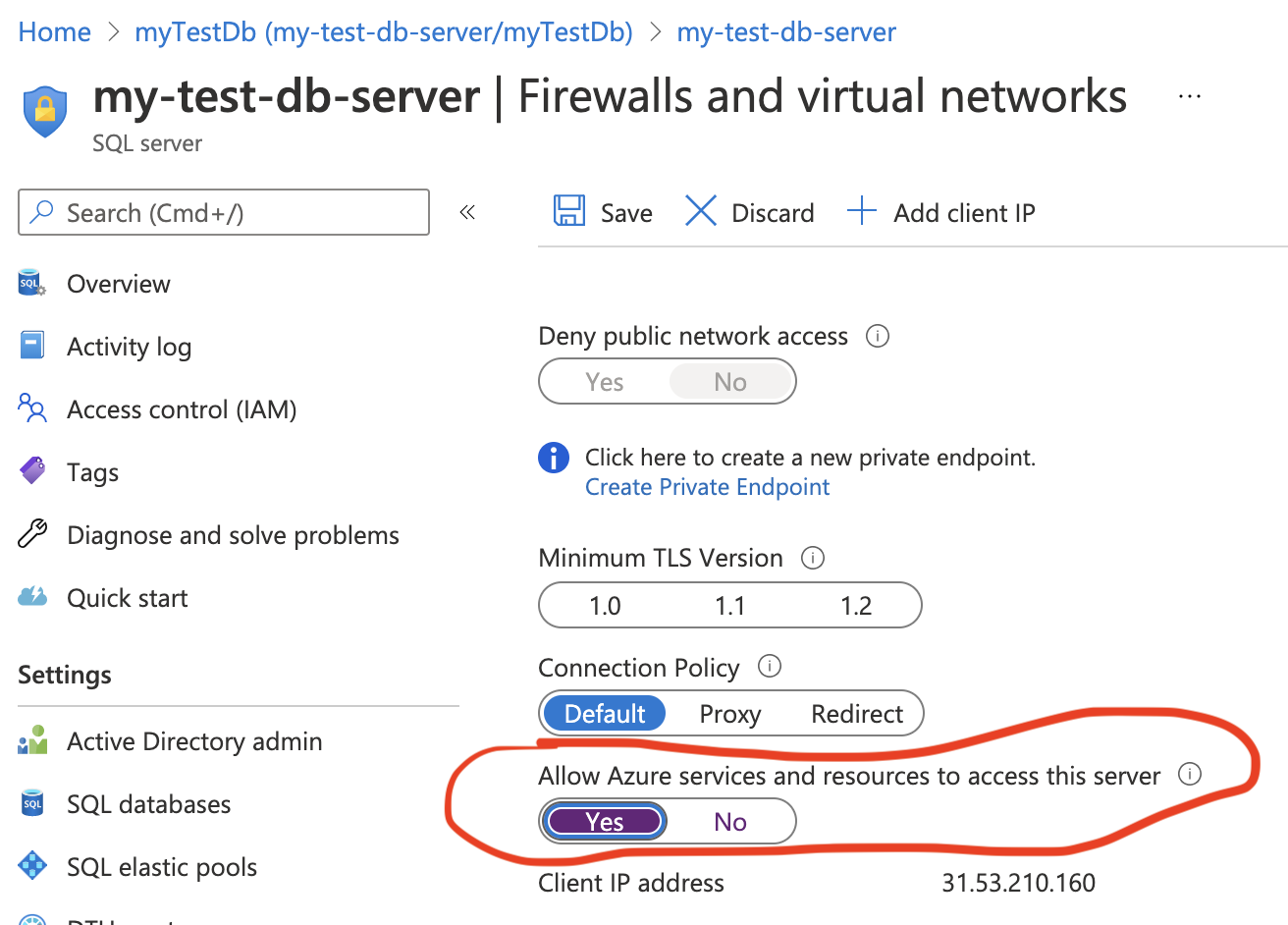Collapse the sidebar with the chevron
This screenshot has height=925, width=1288.
(467, 211)
